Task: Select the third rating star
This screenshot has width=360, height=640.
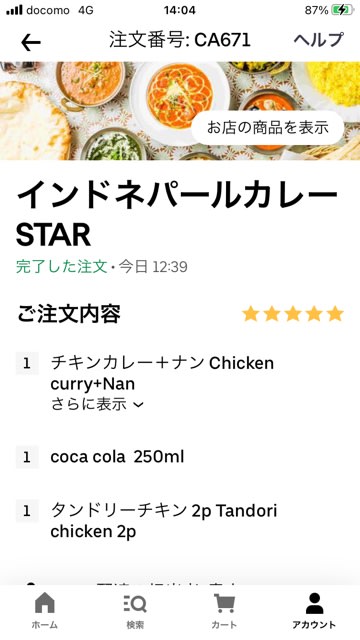Action: 293,314
